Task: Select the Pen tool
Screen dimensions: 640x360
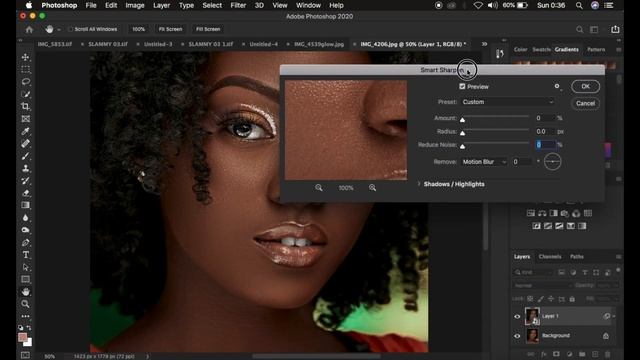Action: pos(25,242)
